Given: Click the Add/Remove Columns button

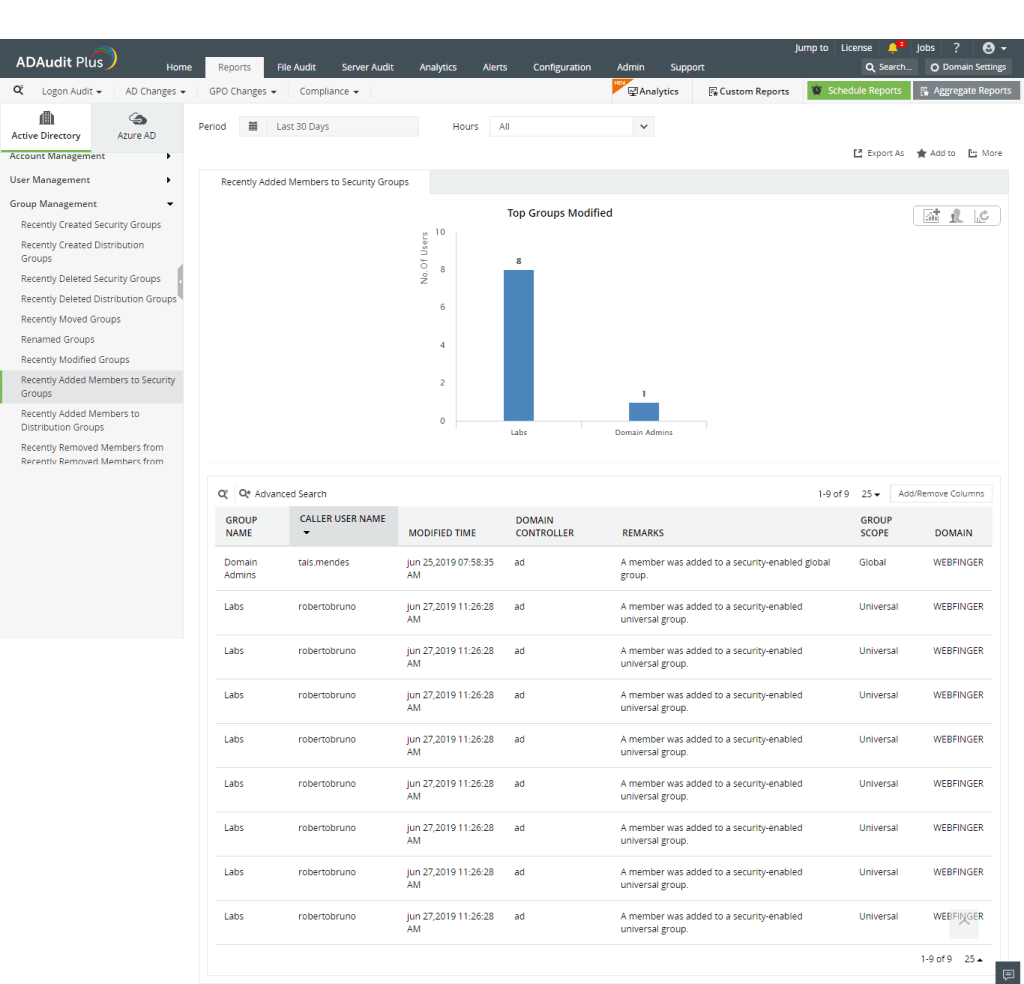Looking at the screenshot, I should [940, 494].
